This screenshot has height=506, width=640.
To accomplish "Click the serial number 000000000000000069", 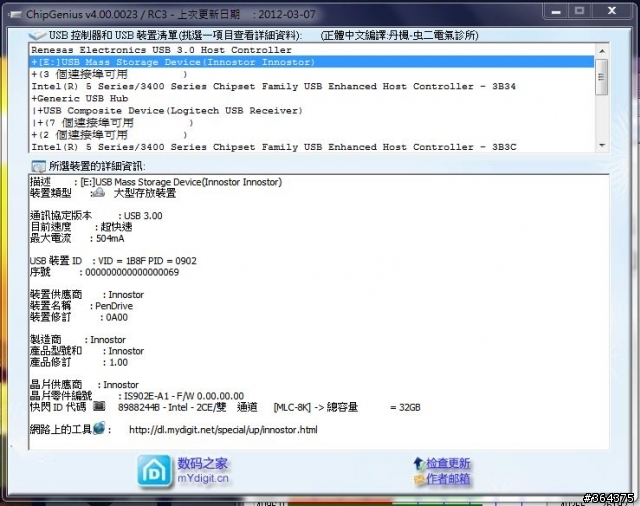I will click(132, 272).
